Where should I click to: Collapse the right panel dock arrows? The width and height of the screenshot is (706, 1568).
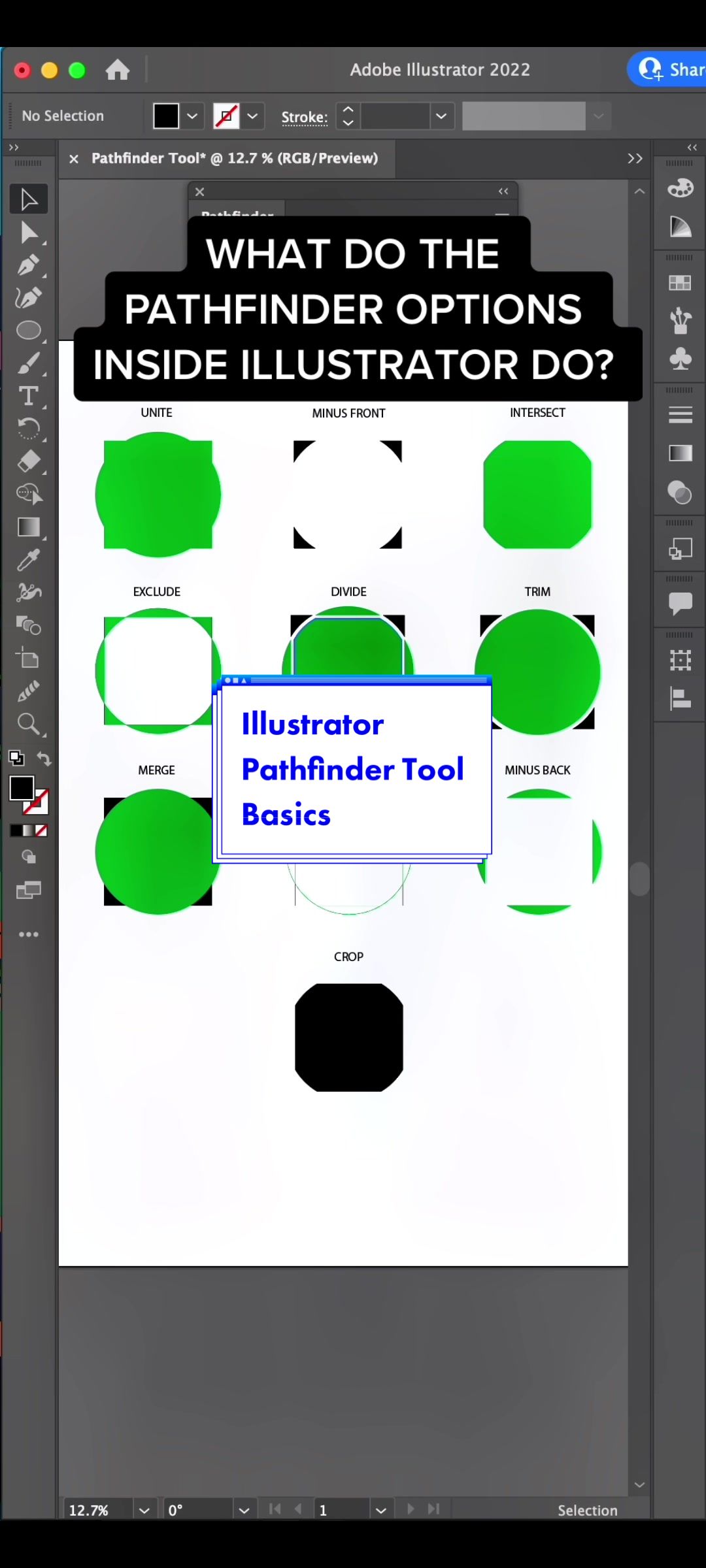click(692, 148)
